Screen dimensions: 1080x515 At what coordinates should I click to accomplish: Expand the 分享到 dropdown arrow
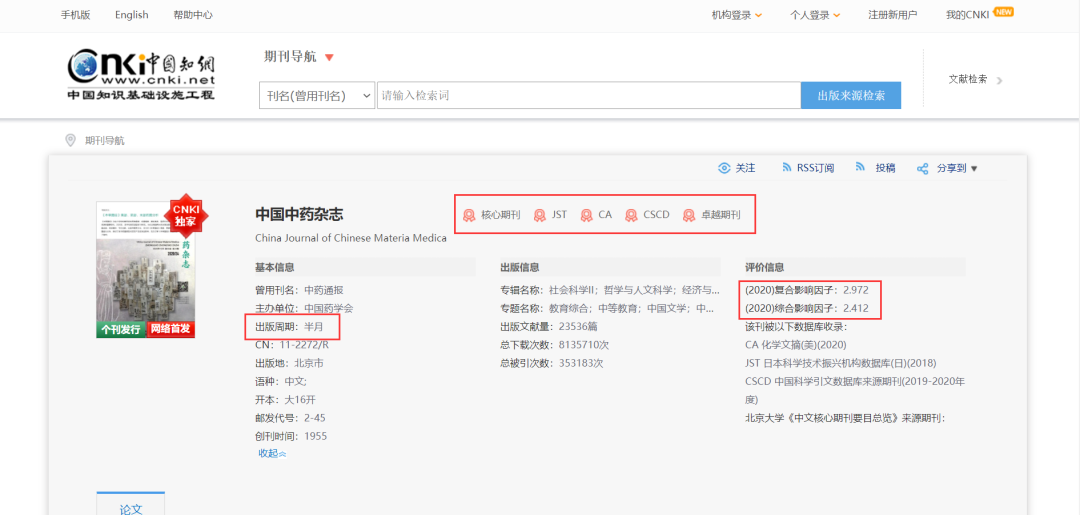click(974, 169)
